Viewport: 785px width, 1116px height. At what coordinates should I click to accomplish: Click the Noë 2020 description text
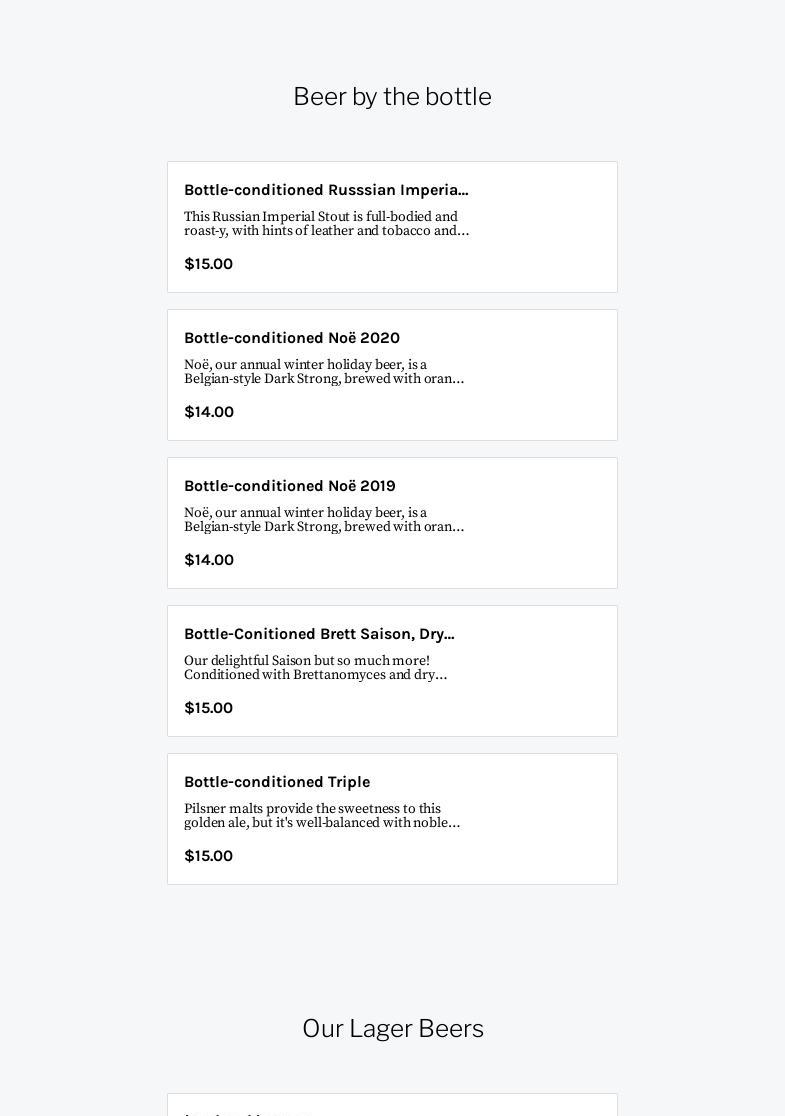(324, 371)
